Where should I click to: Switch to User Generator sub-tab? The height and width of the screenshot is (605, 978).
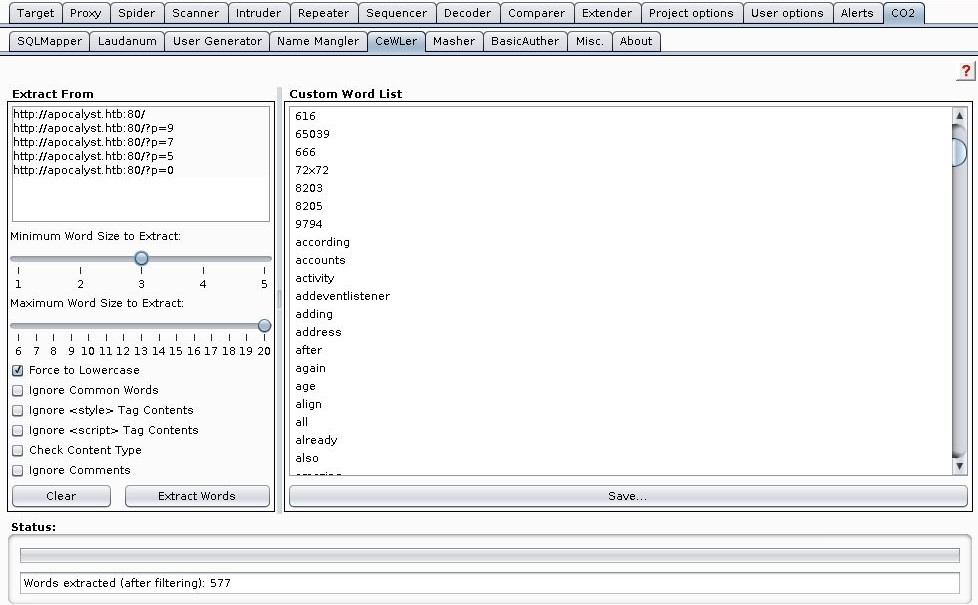click(217, 41)
